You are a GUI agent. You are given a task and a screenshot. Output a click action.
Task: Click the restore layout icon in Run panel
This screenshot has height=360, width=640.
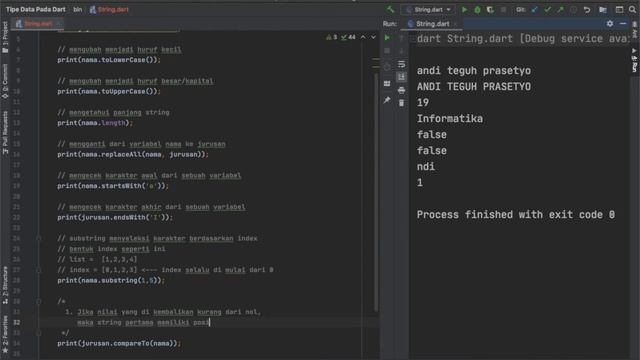[387, 84]
